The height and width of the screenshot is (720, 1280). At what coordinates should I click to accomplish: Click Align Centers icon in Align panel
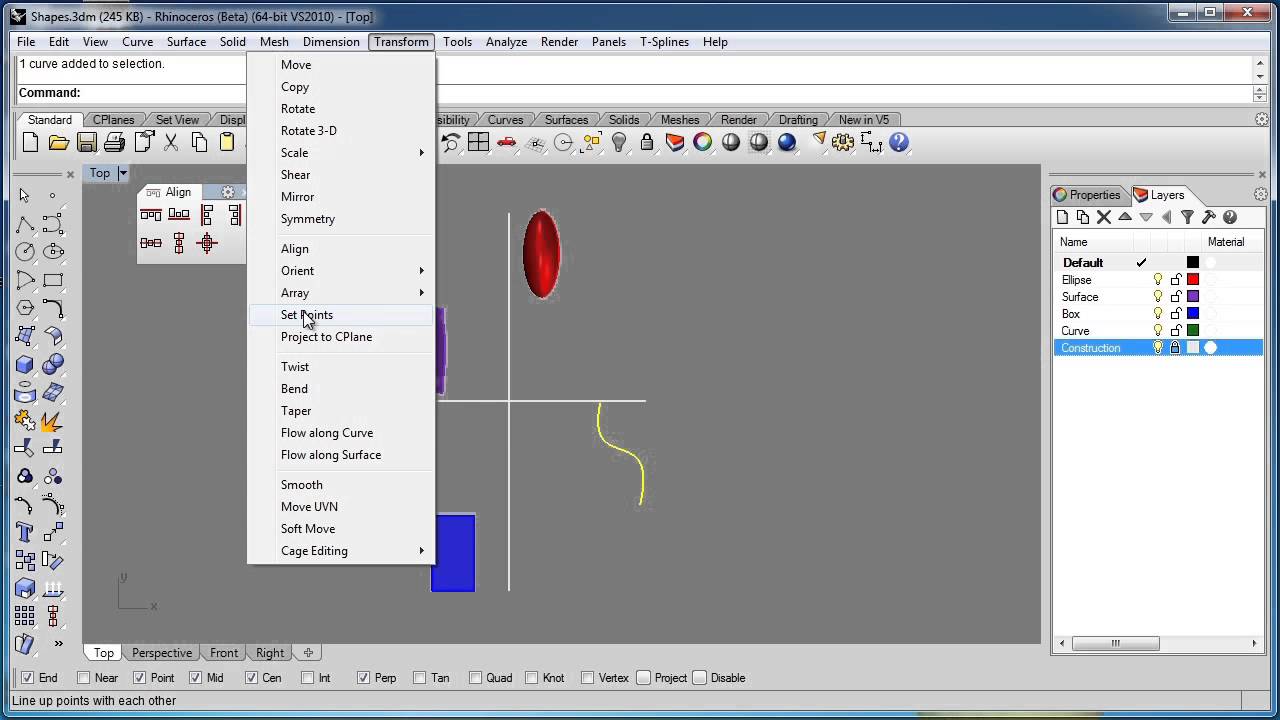tap(207, 242)
